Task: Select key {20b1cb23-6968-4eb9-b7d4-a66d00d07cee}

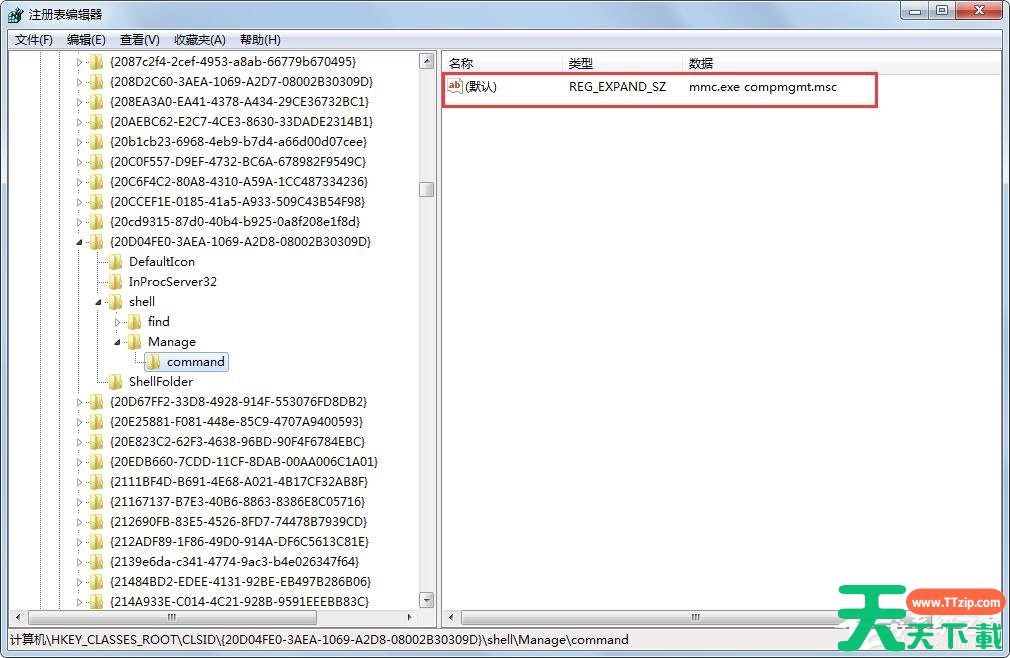Action: pos(238,142)
